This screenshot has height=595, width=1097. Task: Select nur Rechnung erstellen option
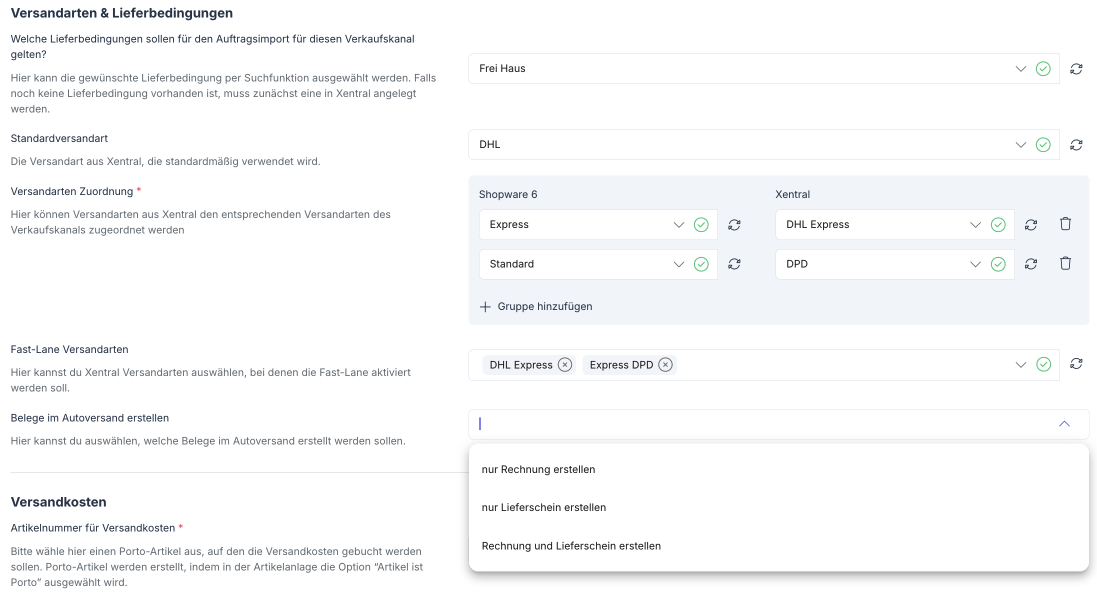coord(779,470)
